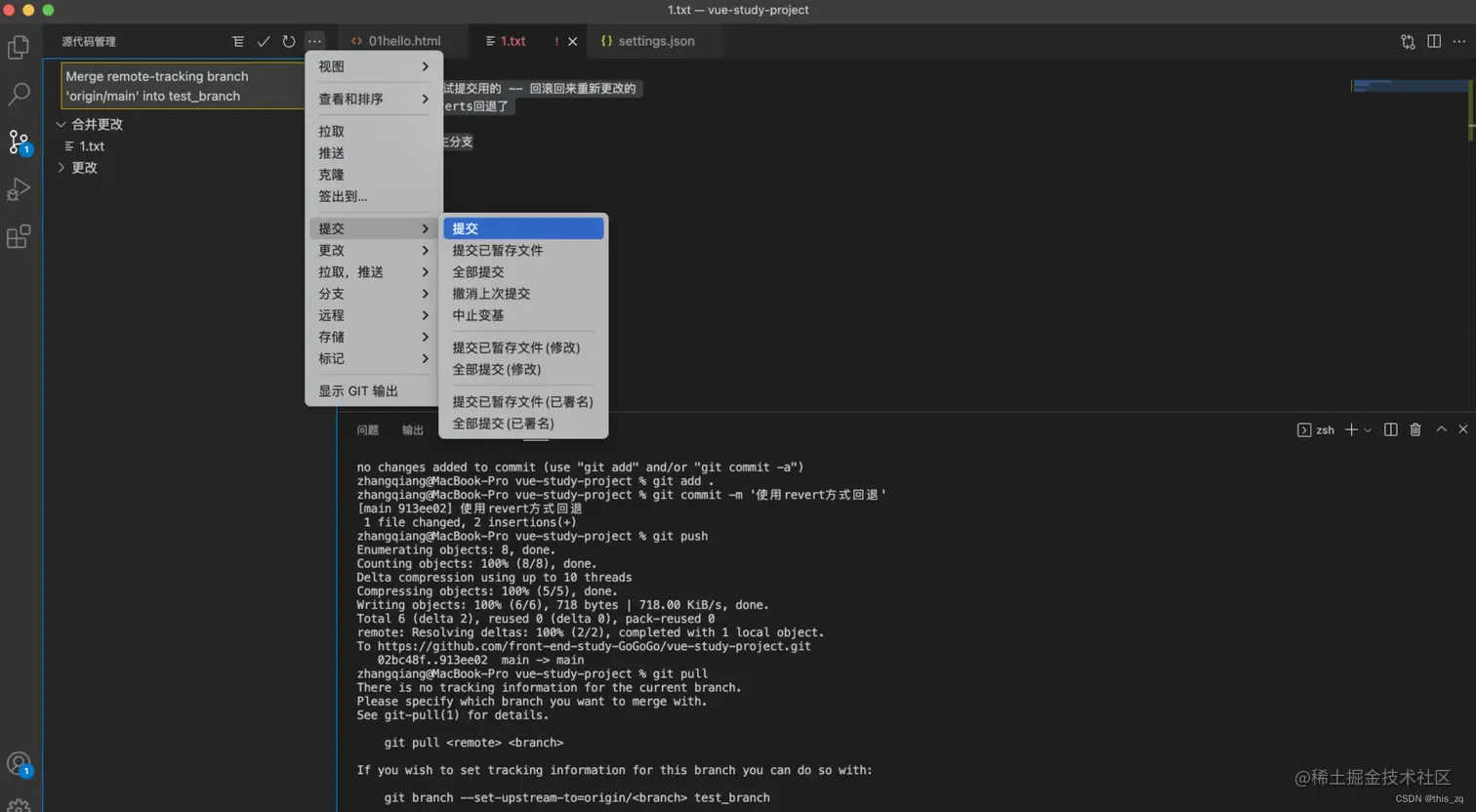Open 1.txt under merge changes
This screenshot has width=1476, height=812.
coord(92,146)
